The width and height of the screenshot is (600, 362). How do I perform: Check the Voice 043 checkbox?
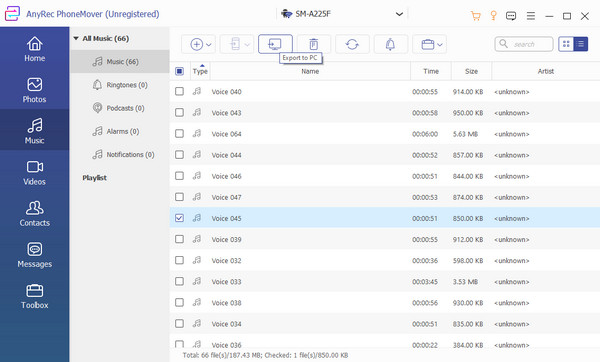[x=179, y=113]
